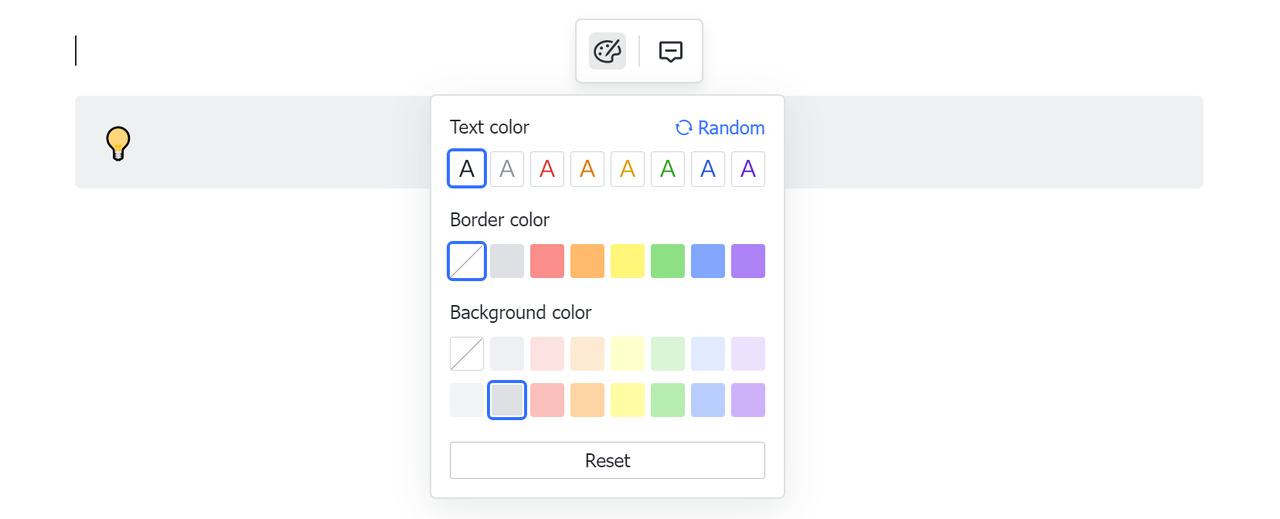This screenshot has width=1280, height=519.
Task: Click the comment icon in toolbar
Action: pyautogui.click(x=671, y=51)
